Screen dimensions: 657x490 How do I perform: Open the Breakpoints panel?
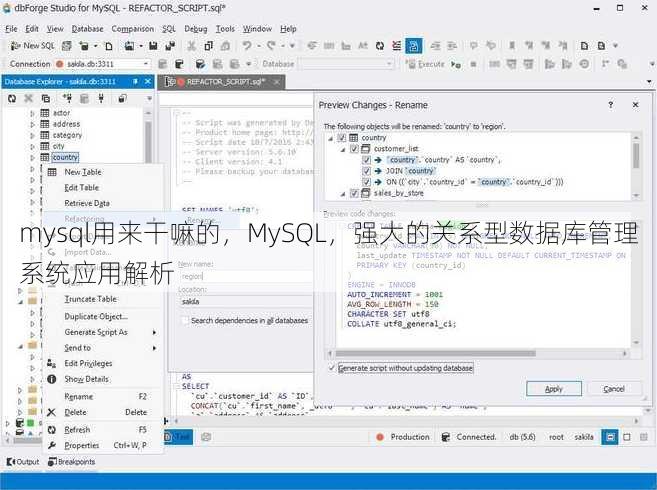click(x=72, y=461)
